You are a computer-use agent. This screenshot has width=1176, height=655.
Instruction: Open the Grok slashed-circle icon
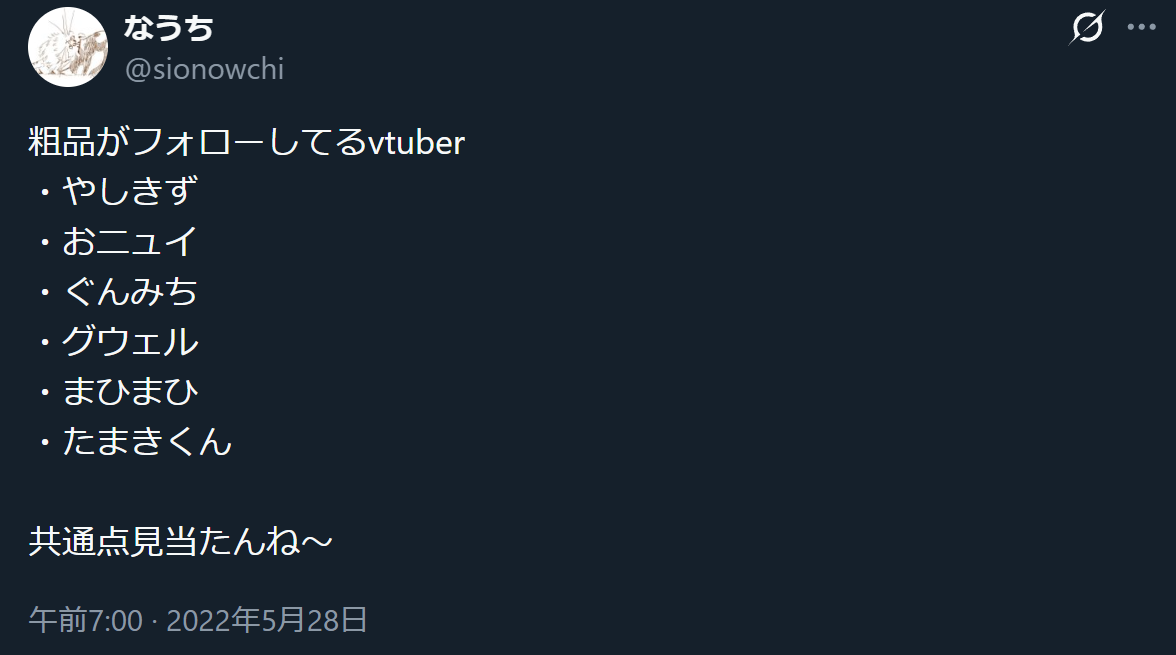click(1086, 28)
